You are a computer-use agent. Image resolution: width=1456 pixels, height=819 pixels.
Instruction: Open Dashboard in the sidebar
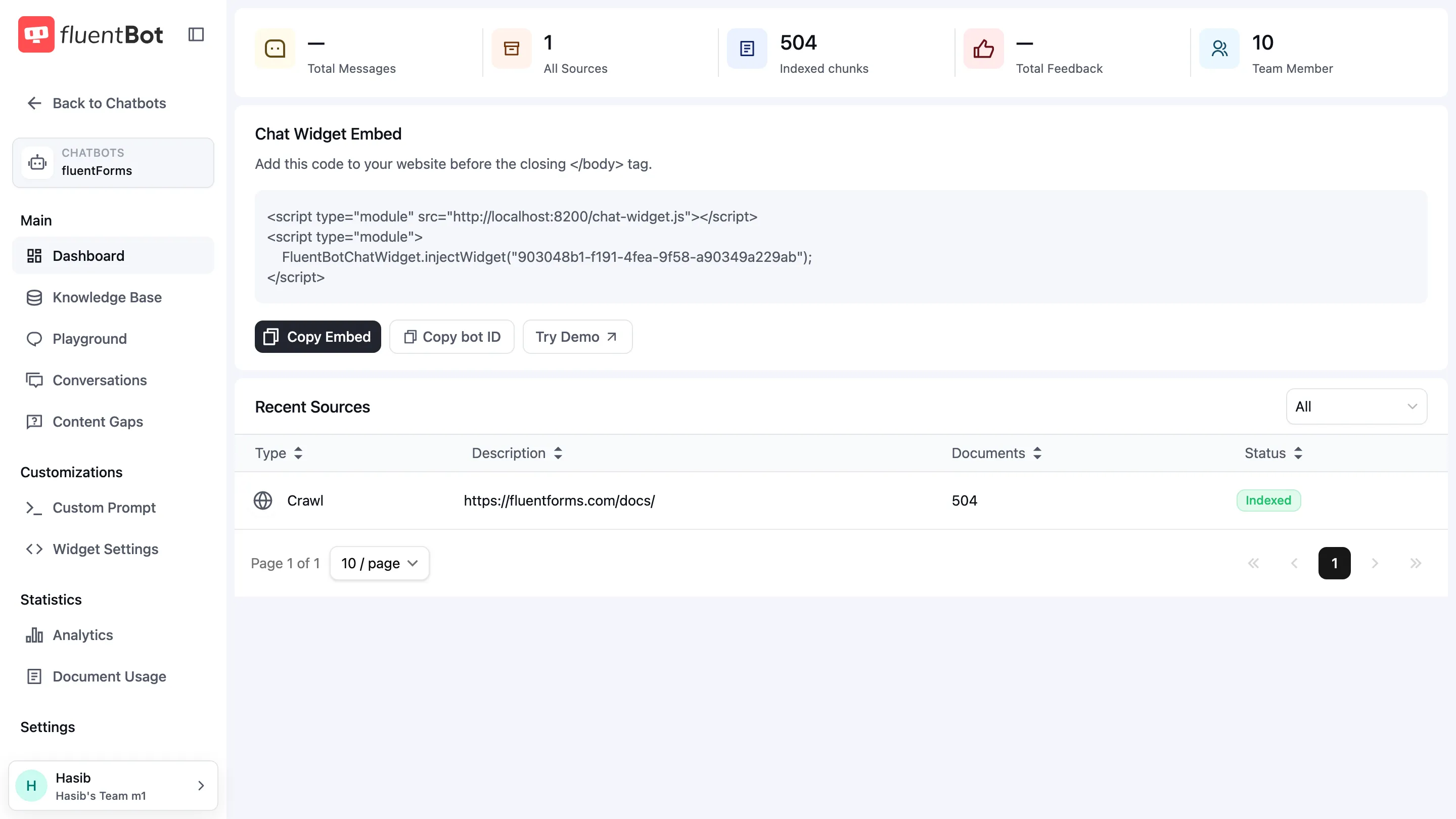(113, 256)
